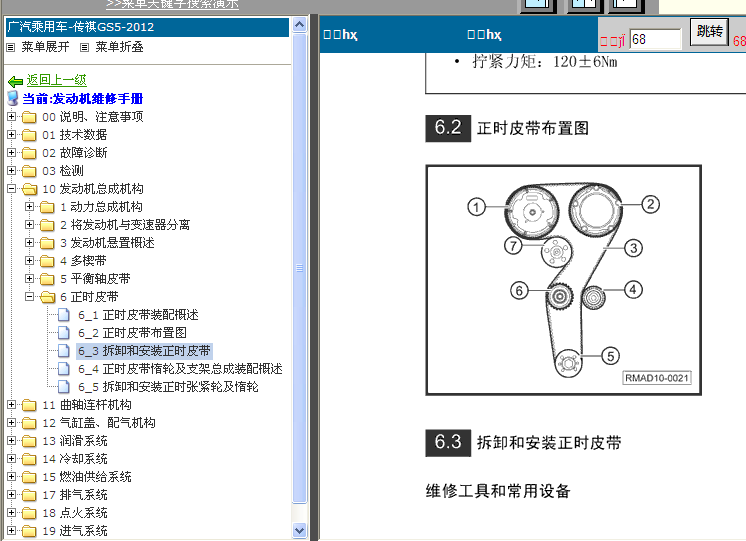Click folder icon of 3 发动机悬置概述

tap(47, 243)
